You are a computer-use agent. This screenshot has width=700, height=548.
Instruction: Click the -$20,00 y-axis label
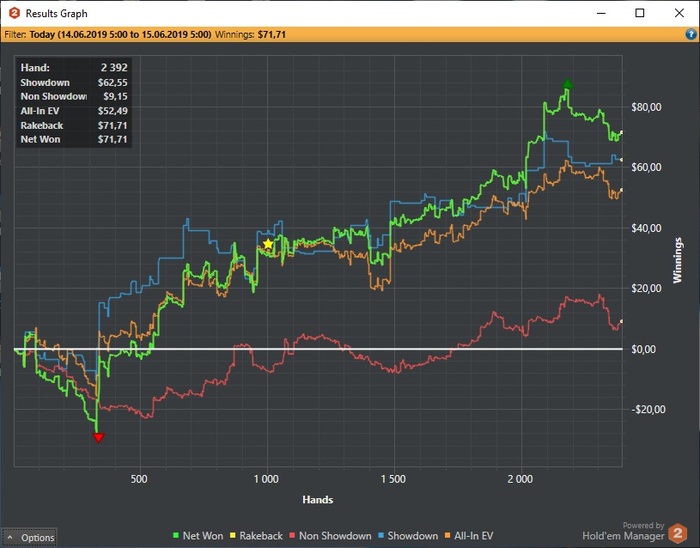[x=648, y=409]
